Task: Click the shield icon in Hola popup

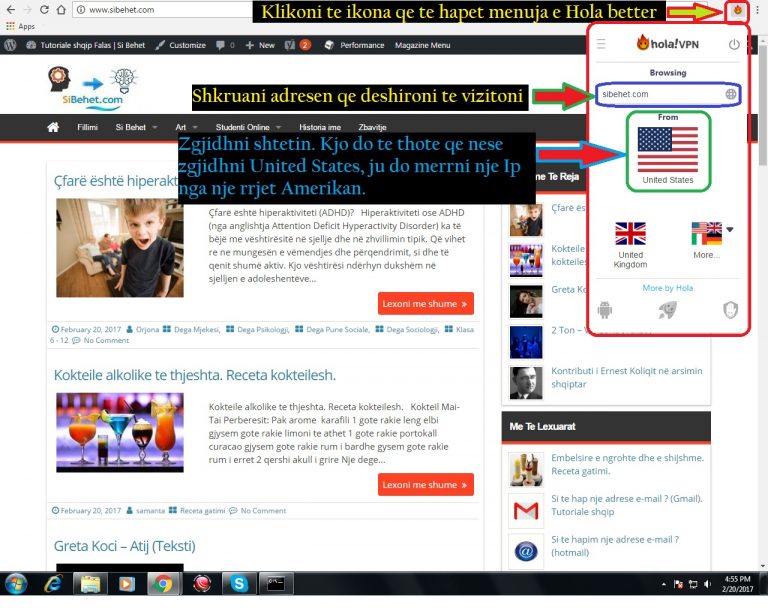Action: pos(730,310)
